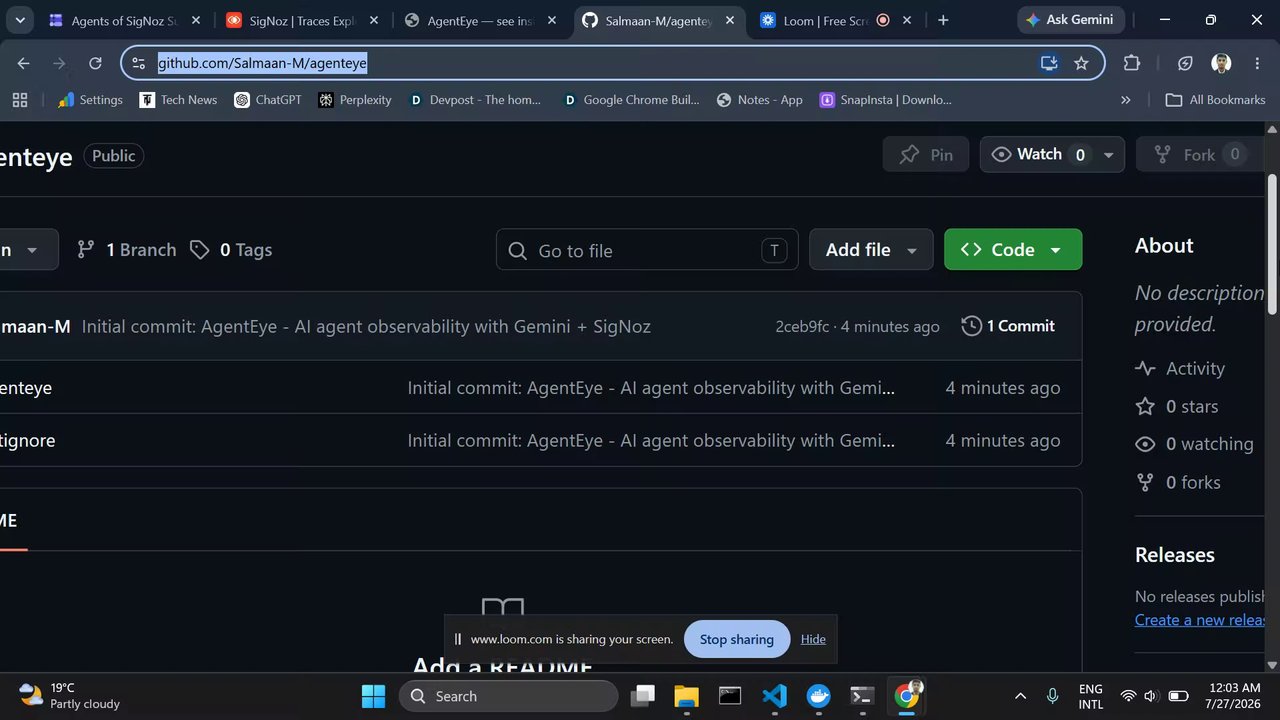Open the weather widget showing 19°C
Viewport: 1280px width, 720px height.
click(70, 696)
